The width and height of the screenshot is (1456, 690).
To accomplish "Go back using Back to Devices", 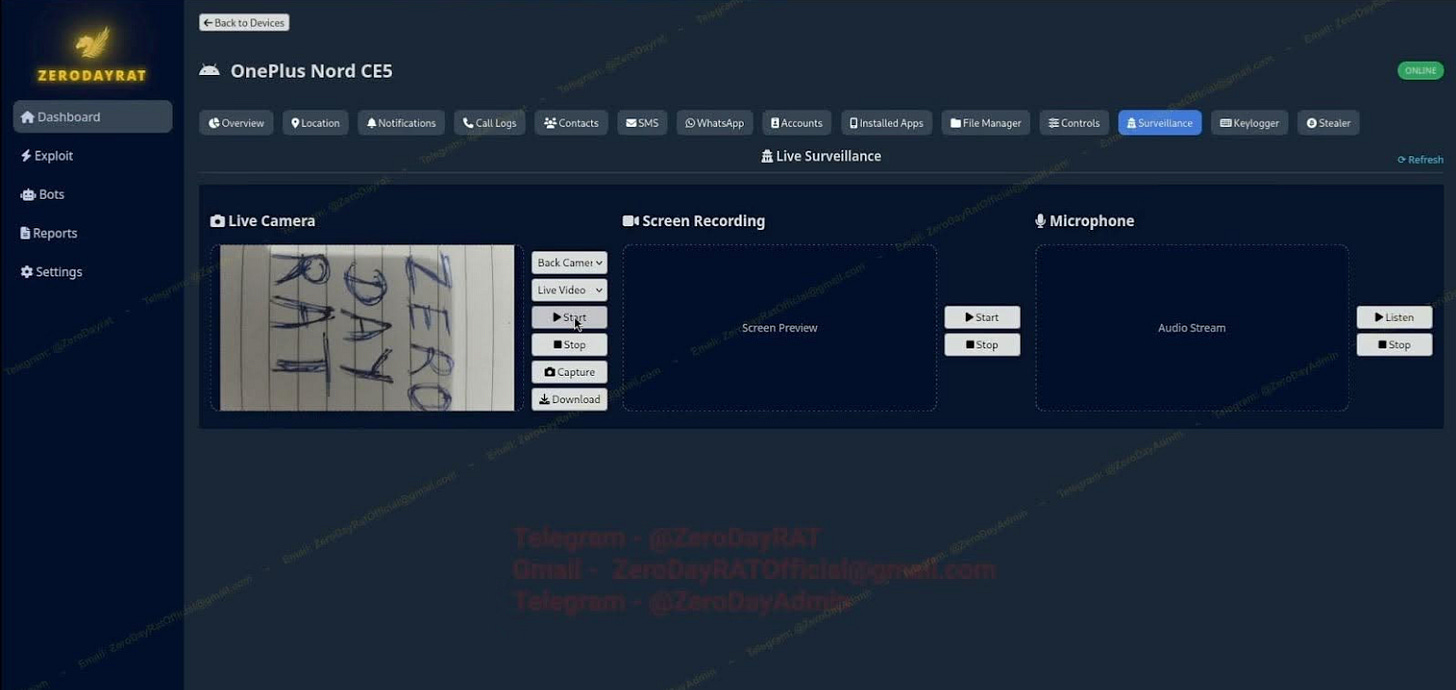I will [x=244, y=22].
